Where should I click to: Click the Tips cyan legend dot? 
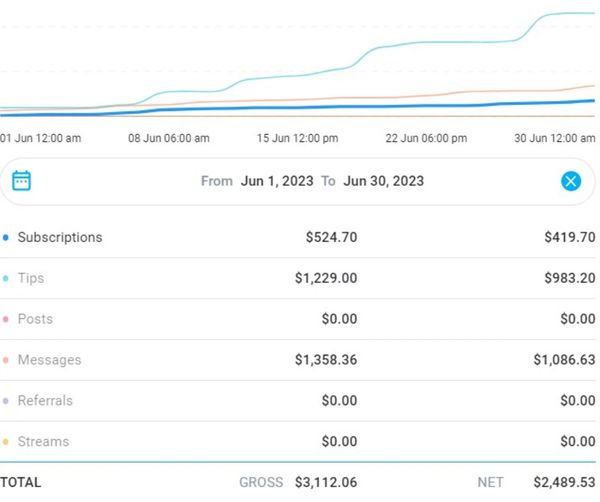coord(6,279)
